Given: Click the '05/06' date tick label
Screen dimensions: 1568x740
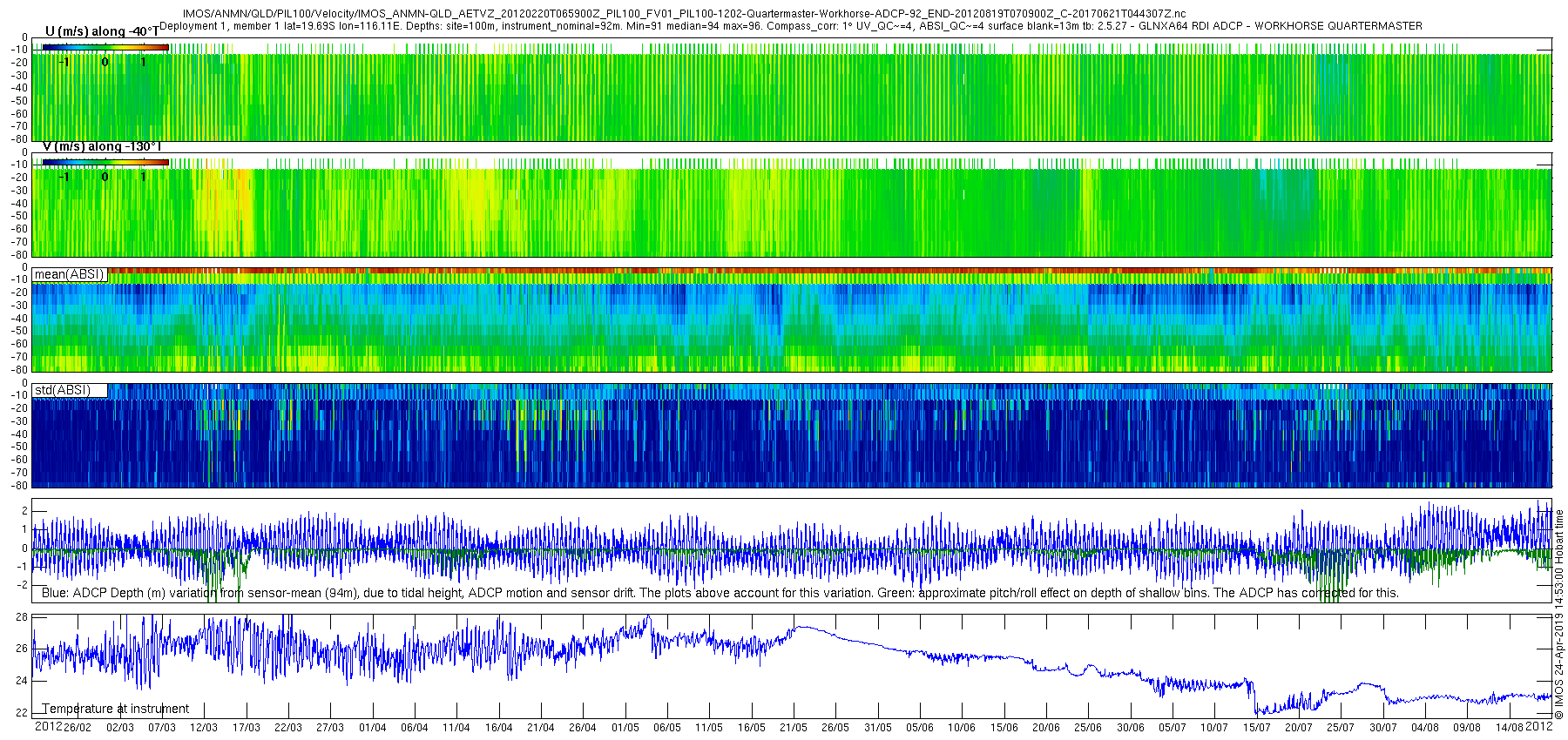Looking at the screenshot, I should pyautogui.click(x=920, y=728).
